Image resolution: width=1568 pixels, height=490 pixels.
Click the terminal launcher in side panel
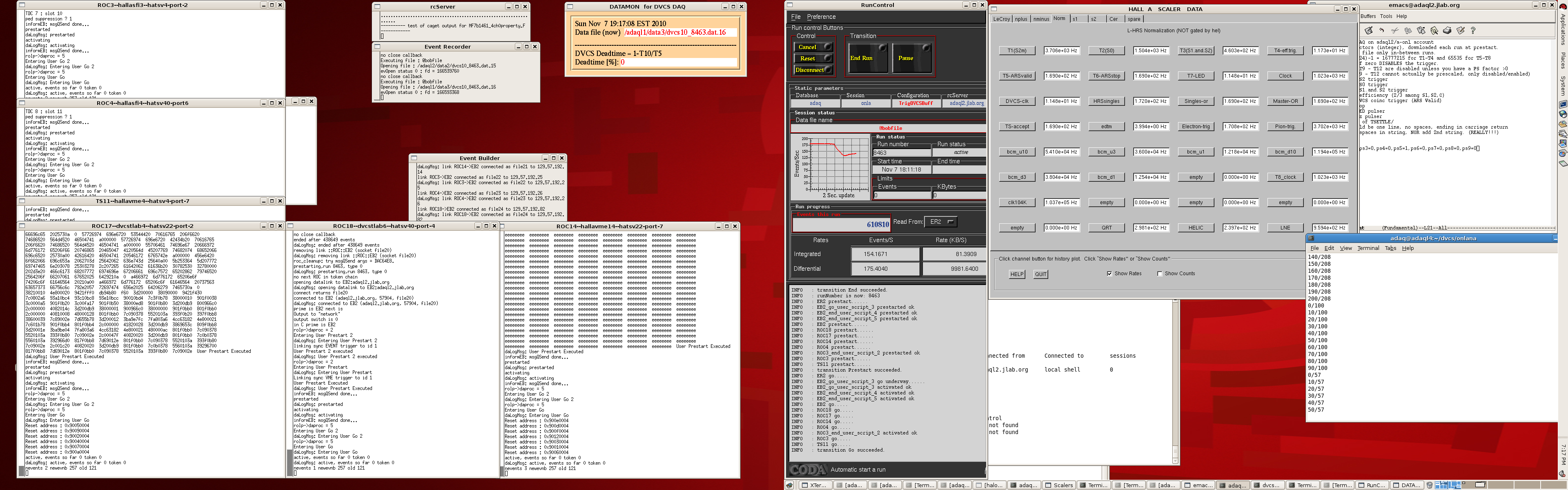pos(1563,104)
